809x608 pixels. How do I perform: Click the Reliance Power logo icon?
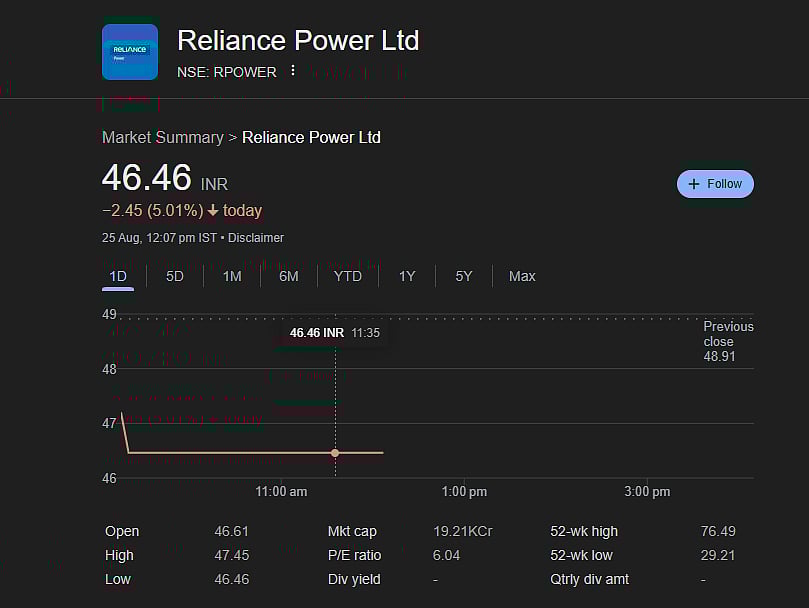pos(130,52)
